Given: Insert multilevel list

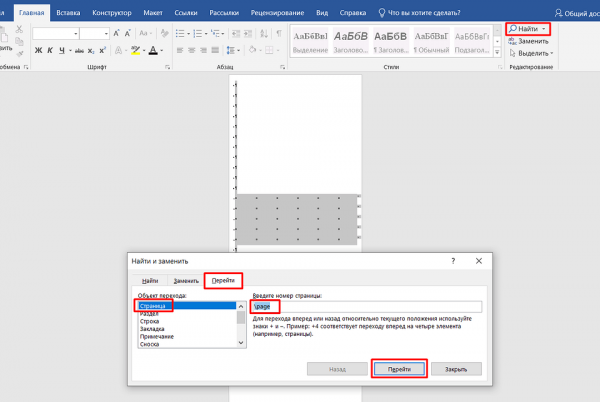Looking at the screenshot, I should 215,33.
